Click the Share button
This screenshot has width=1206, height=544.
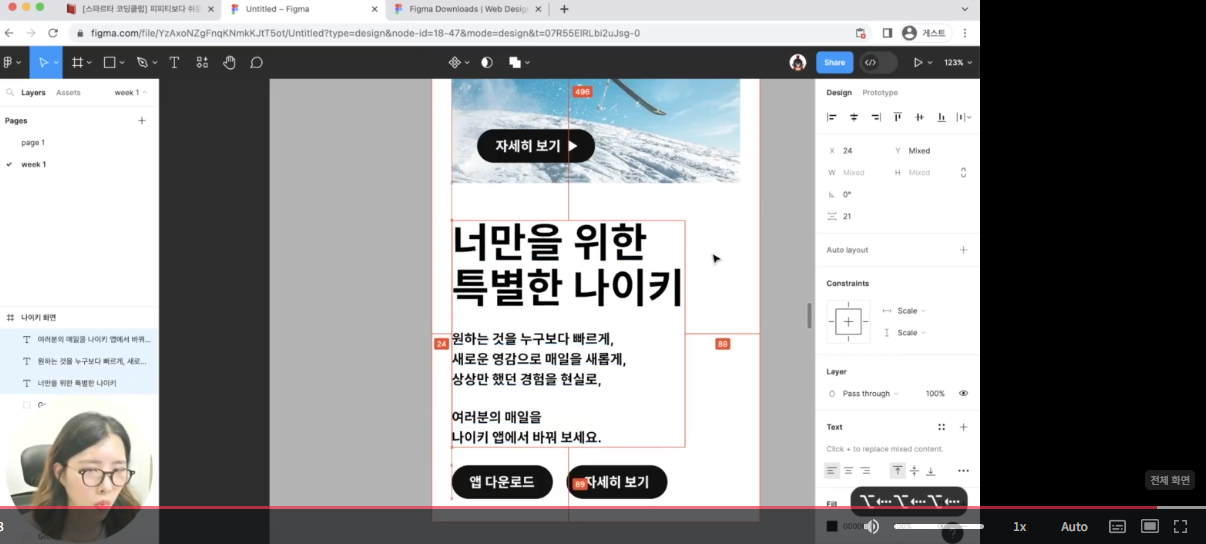pyautogui.click(x=834, y=62)
